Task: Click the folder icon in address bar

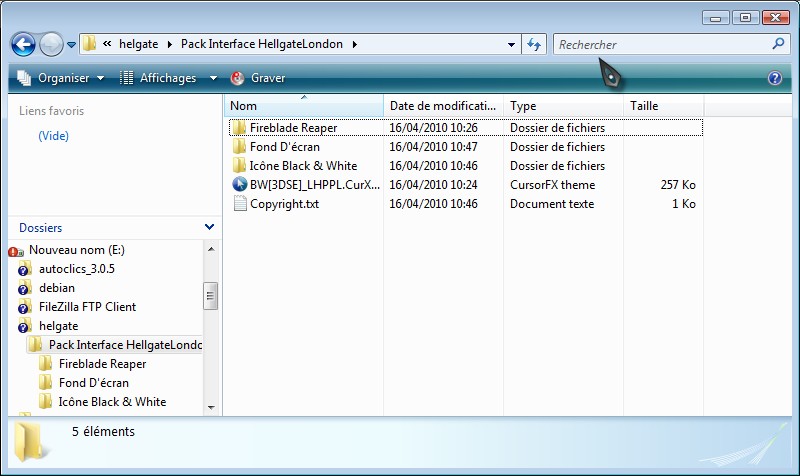Action: tap(89, 44)
